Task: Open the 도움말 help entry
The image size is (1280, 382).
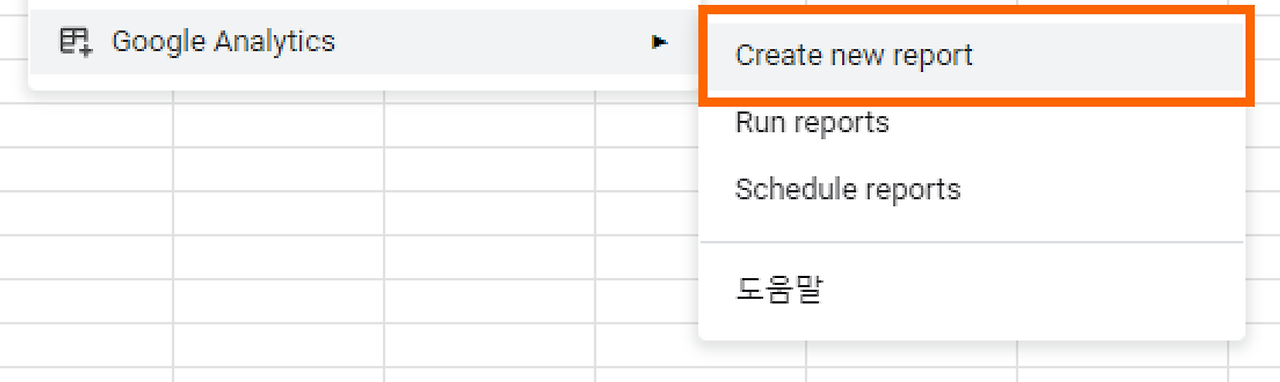Action: click(779, 290)
